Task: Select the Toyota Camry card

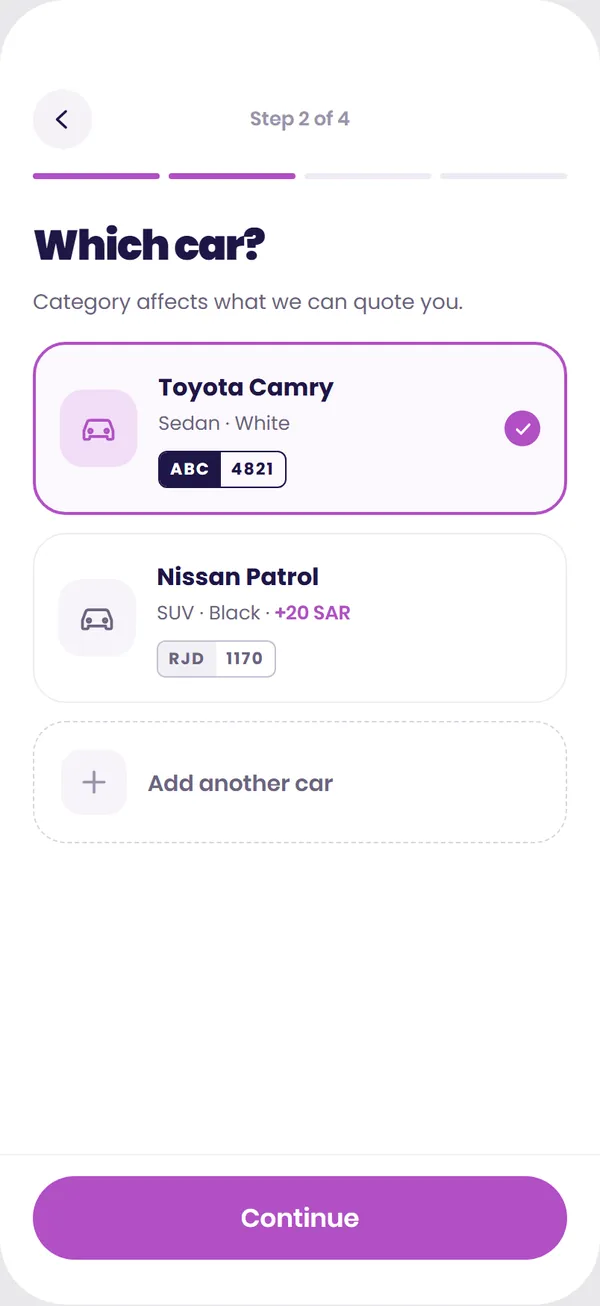Action: 300,429
